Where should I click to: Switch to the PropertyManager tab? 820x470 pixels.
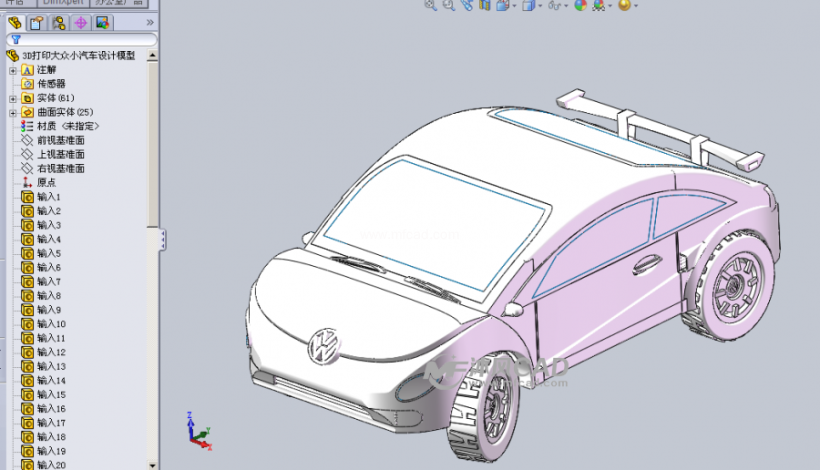37,22
